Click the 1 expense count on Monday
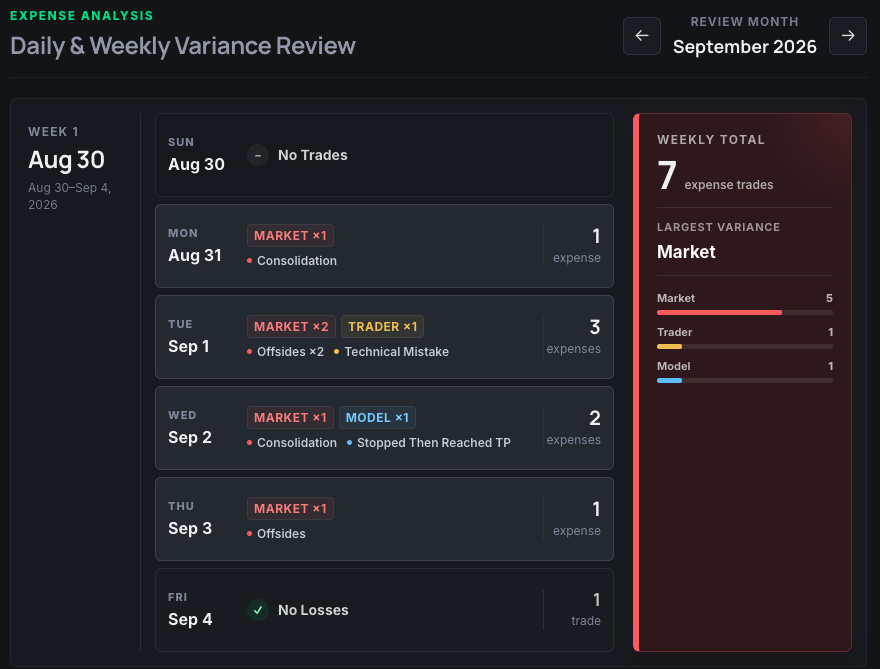Screen dimensions: 880x669 tap(577, 246)
